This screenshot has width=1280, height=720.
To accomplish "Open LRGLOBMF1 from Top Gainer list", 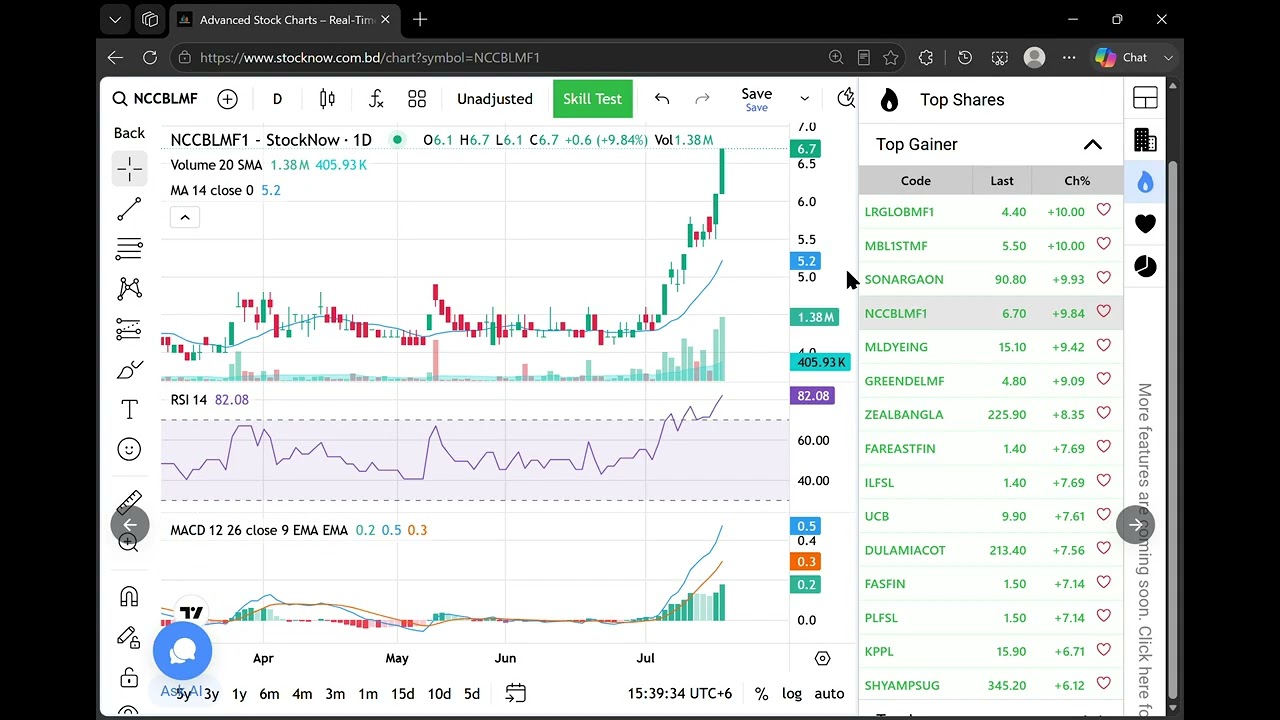I will 899,212.
